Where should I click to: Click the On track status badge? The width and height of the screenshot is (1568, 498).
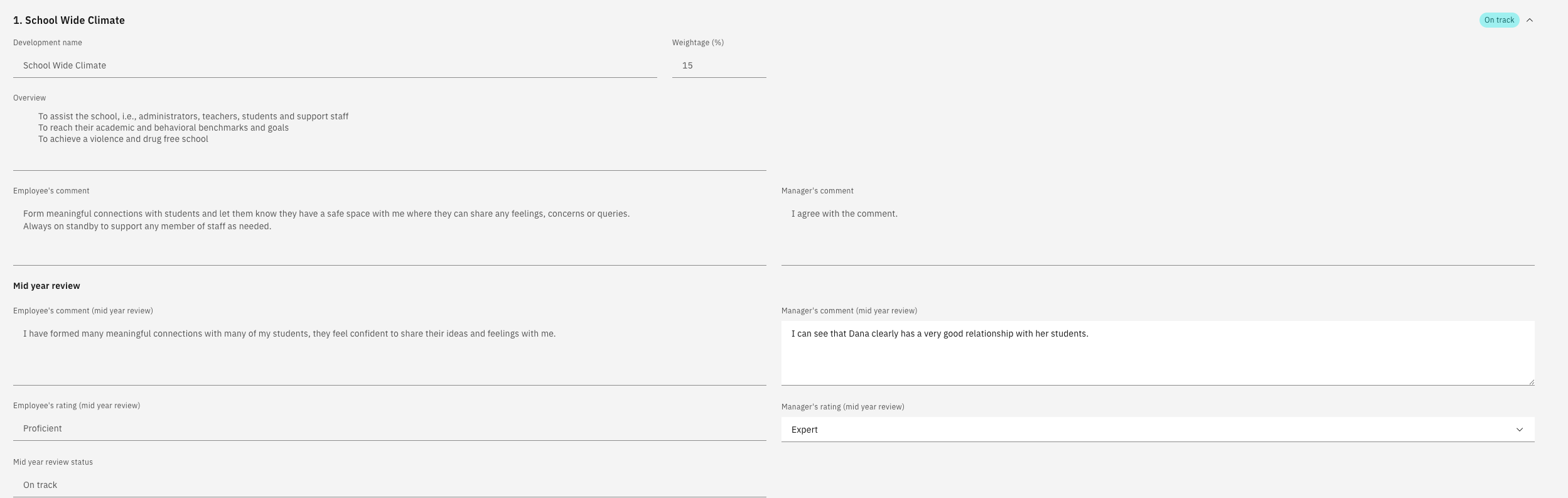coord(1499,20)
